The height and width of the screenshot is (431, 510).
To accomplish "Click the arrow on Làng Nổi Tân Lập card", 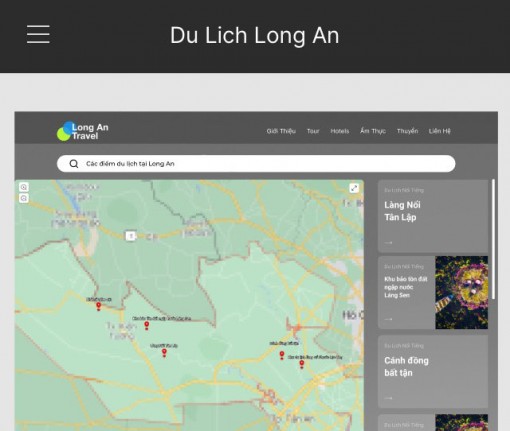I will [388, 243].
